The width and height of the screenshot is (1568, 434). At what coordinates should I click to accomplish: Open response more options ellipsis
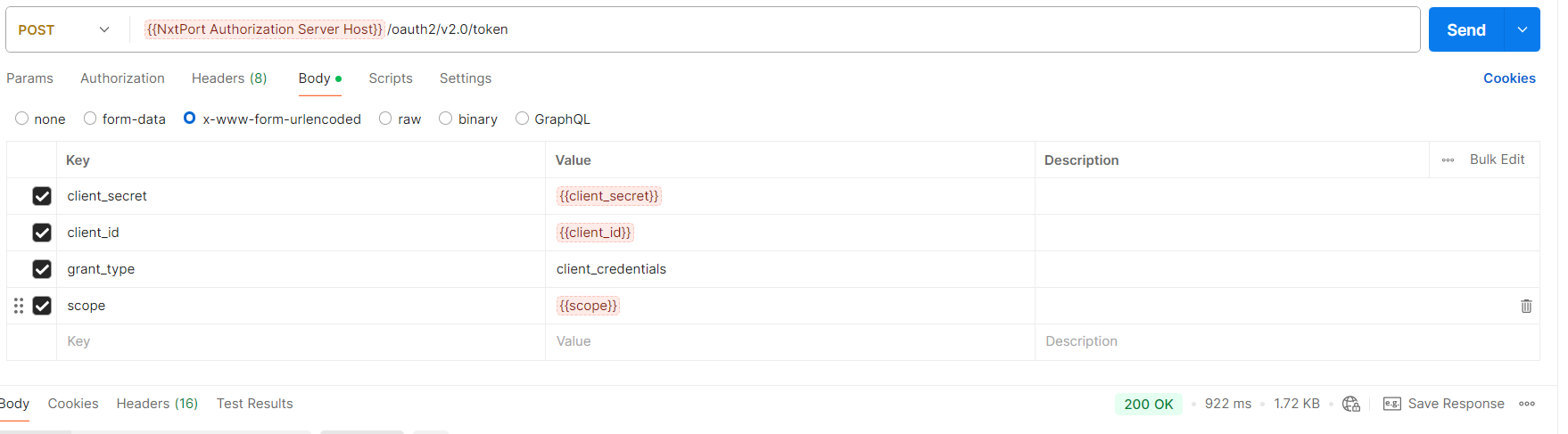(1527, 404)
